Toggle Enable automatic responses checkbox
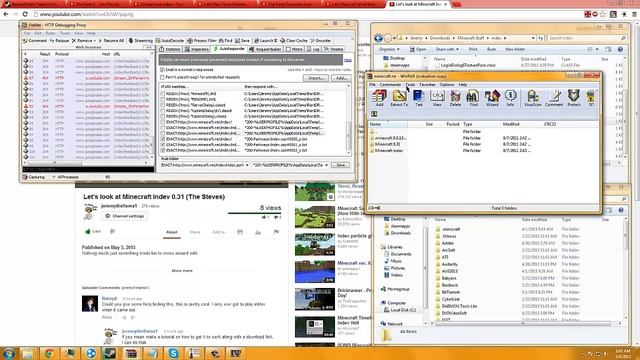The height and width of the screenshot is (360, 640). point(163,70)
